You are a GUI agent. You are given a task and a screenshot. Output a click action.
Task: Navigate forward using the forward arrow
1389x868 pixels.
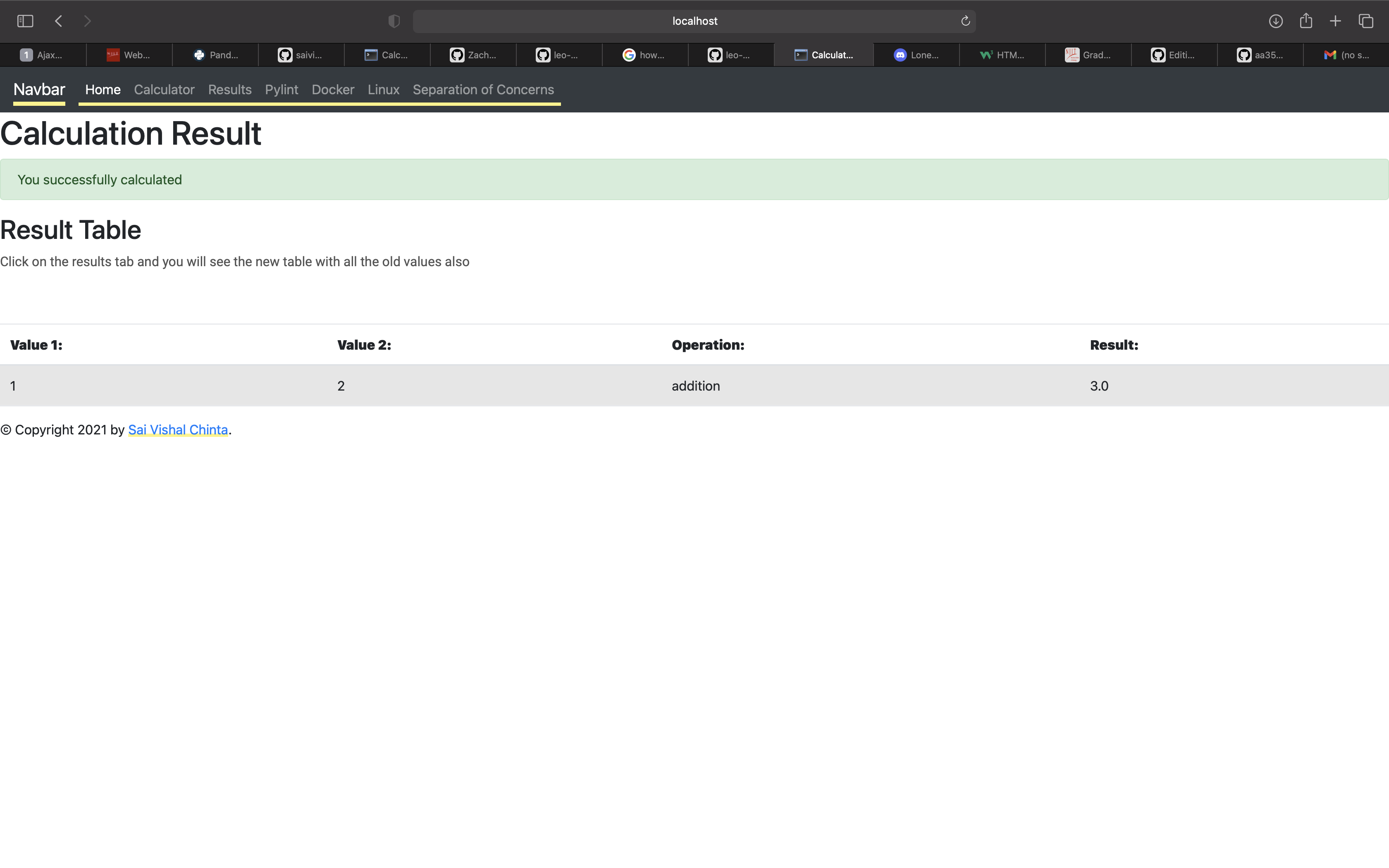click(x=87, y=21)
